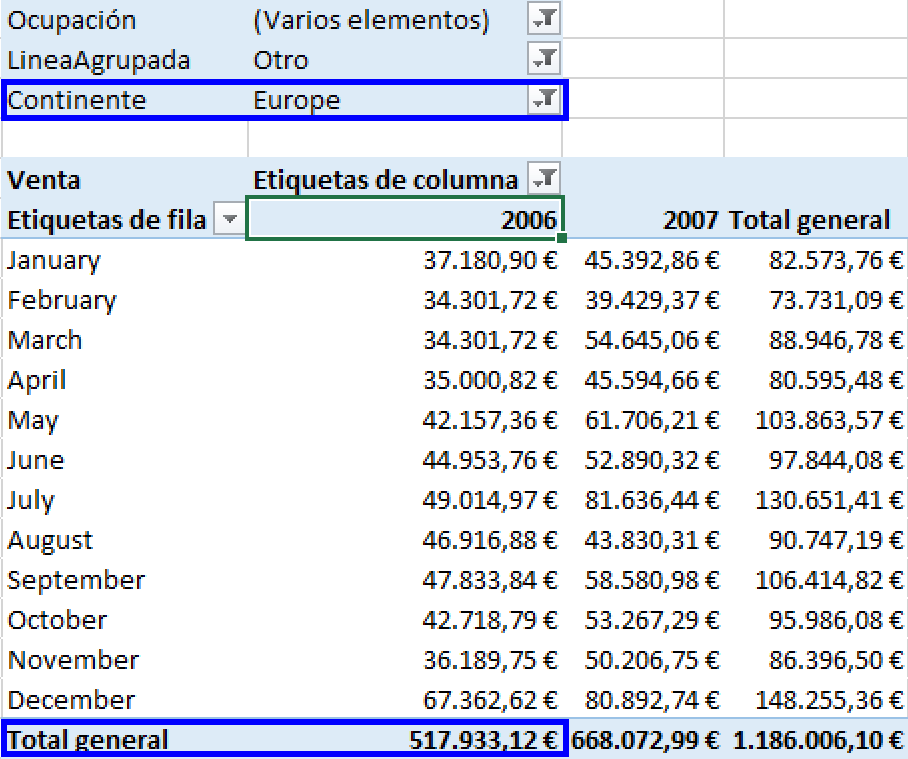Open the Continente filter dropdown button

tap(545, 100)
